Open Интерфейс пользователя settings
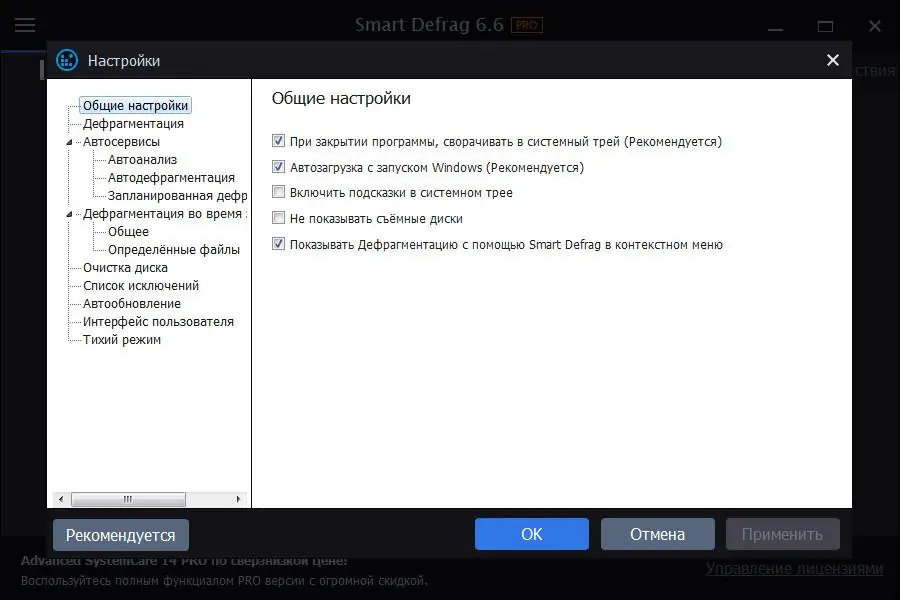This screenshot has height=600, width=900. click(156, 321)
